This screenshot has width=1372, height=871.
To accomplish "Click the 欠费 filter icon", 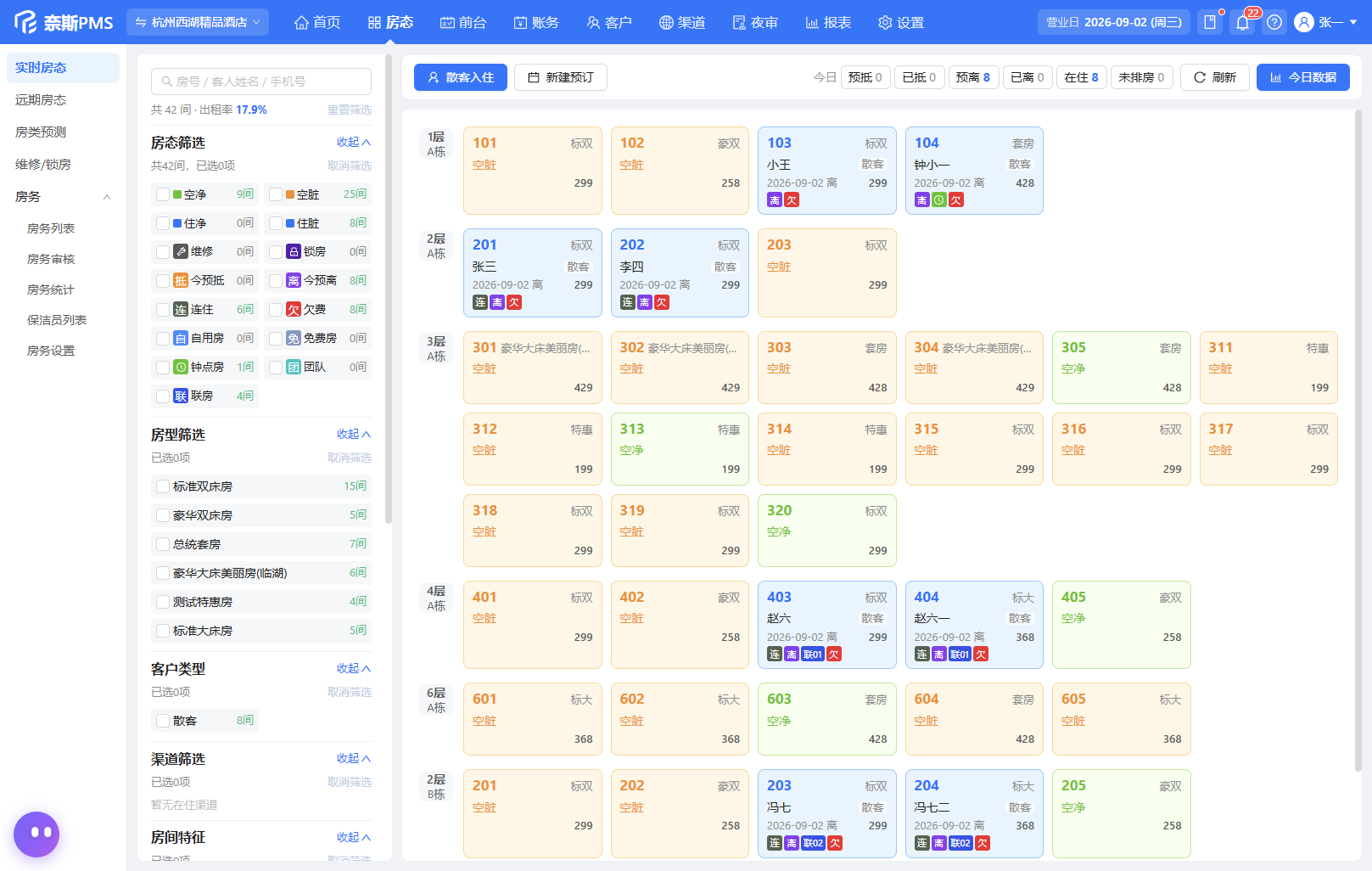I will (294, 309).
